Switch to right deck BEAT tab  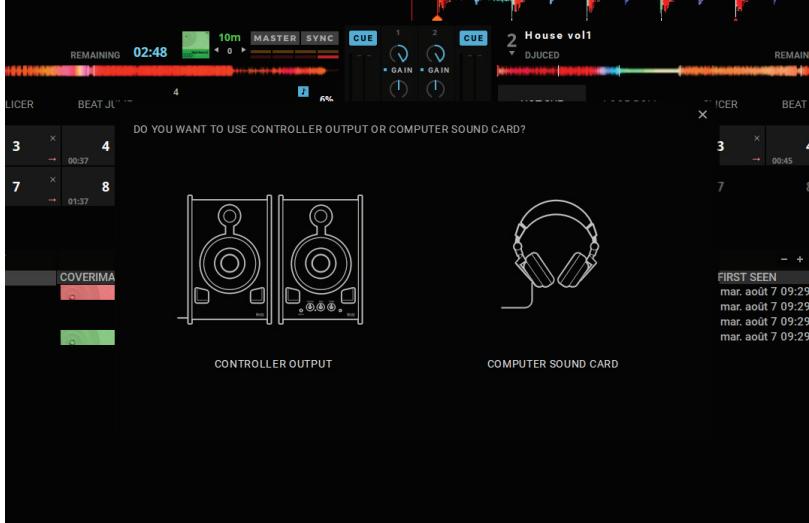pyautogui.click(x=795, y=104)
